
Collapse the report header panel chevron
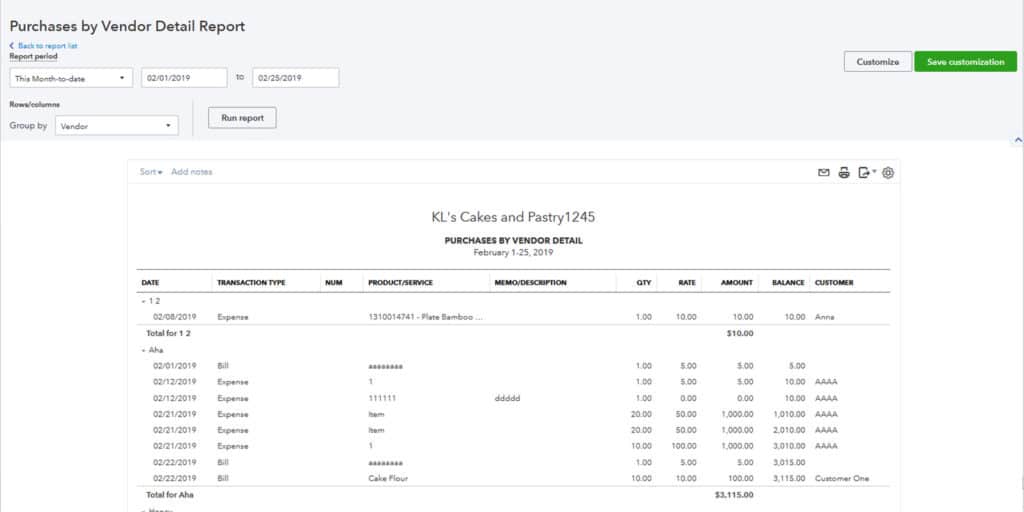1017,140
